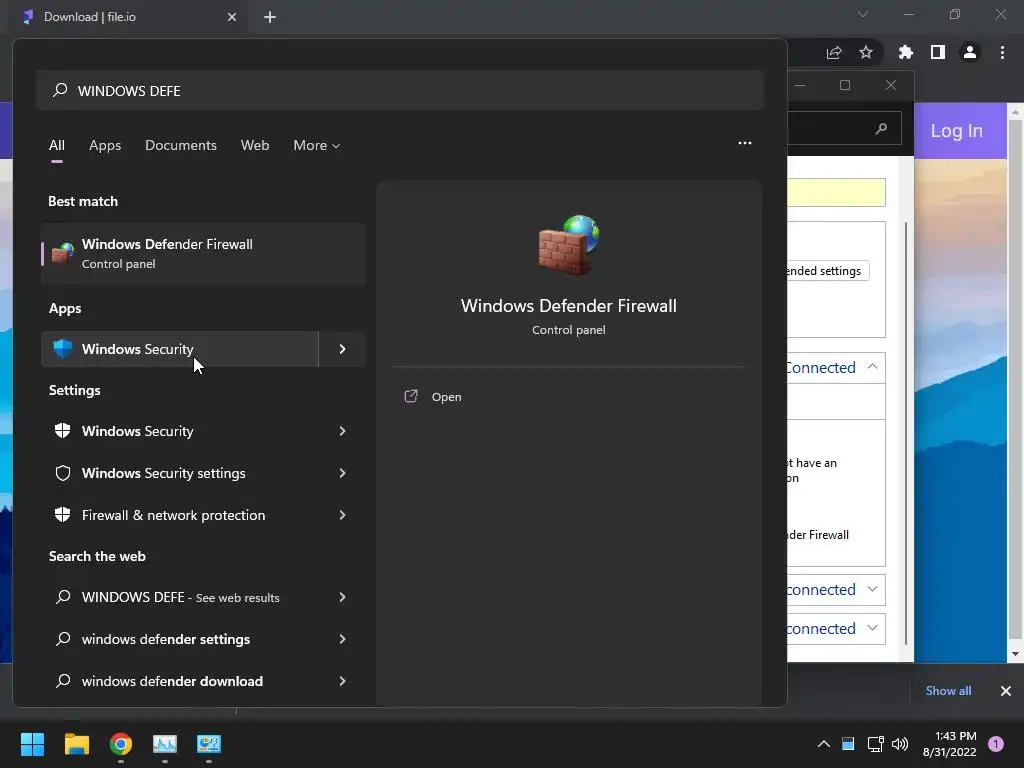Expand arrow for WINDOWS DEFE web results

(342, 597)
